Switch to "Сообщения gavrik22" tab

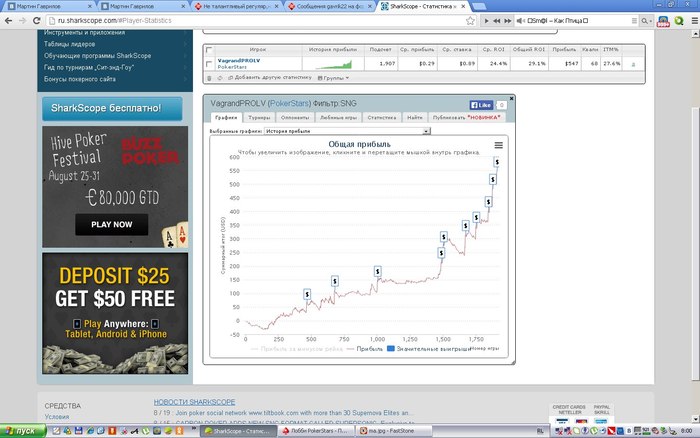[330, 6]
